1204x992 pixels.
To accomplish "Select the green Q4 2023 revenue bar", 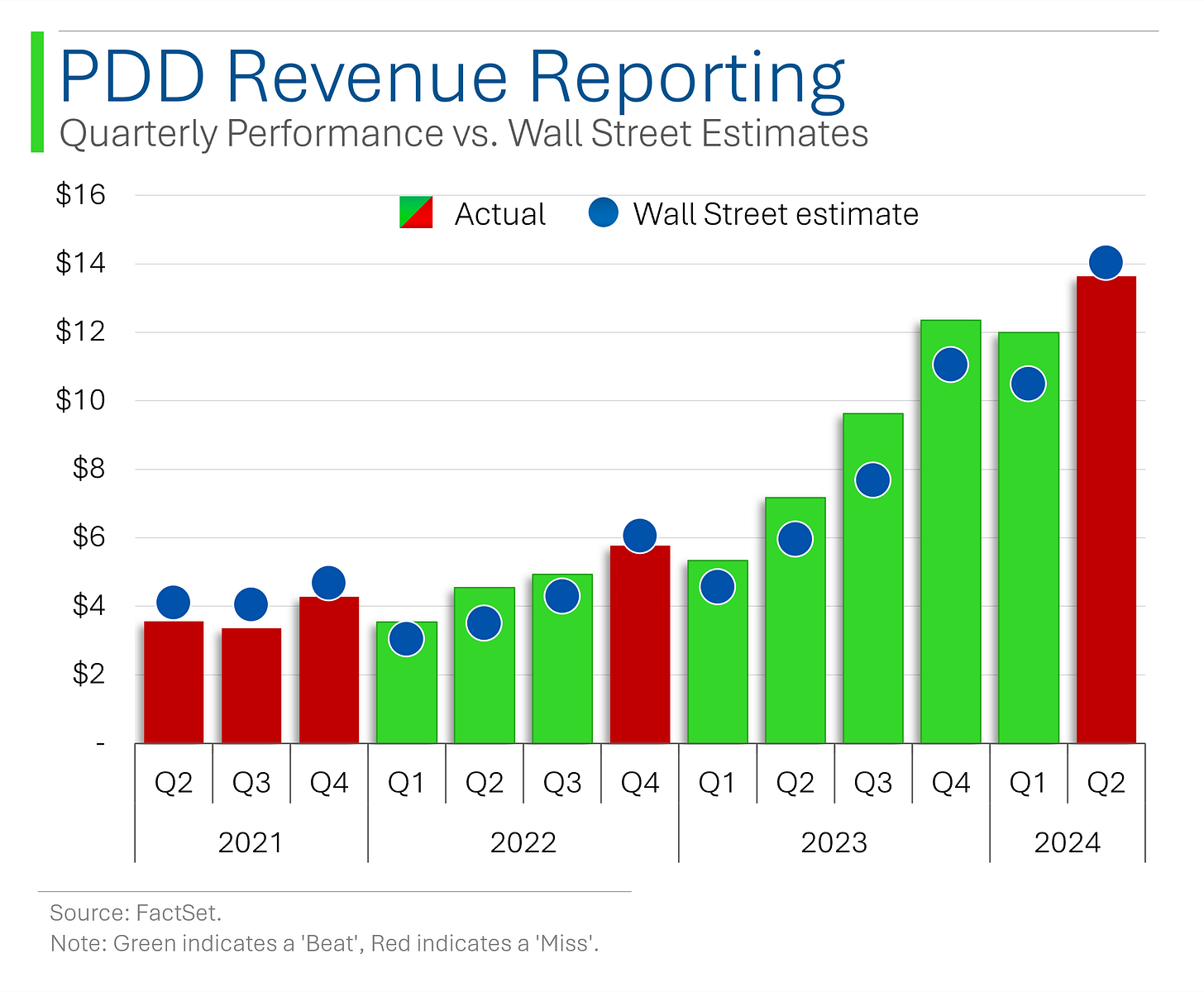I will point(951,532).
